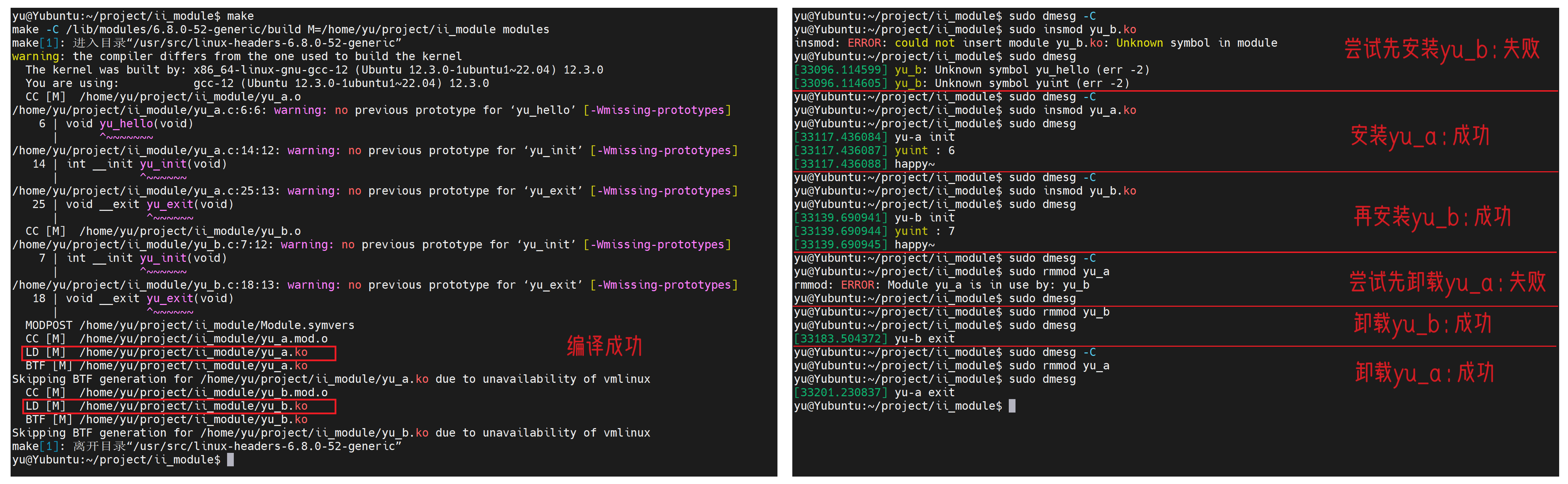Click the '卸载yu_a:成功' annotation
This screenshot has height=484, width=1568.
[x=1424, y=373]
